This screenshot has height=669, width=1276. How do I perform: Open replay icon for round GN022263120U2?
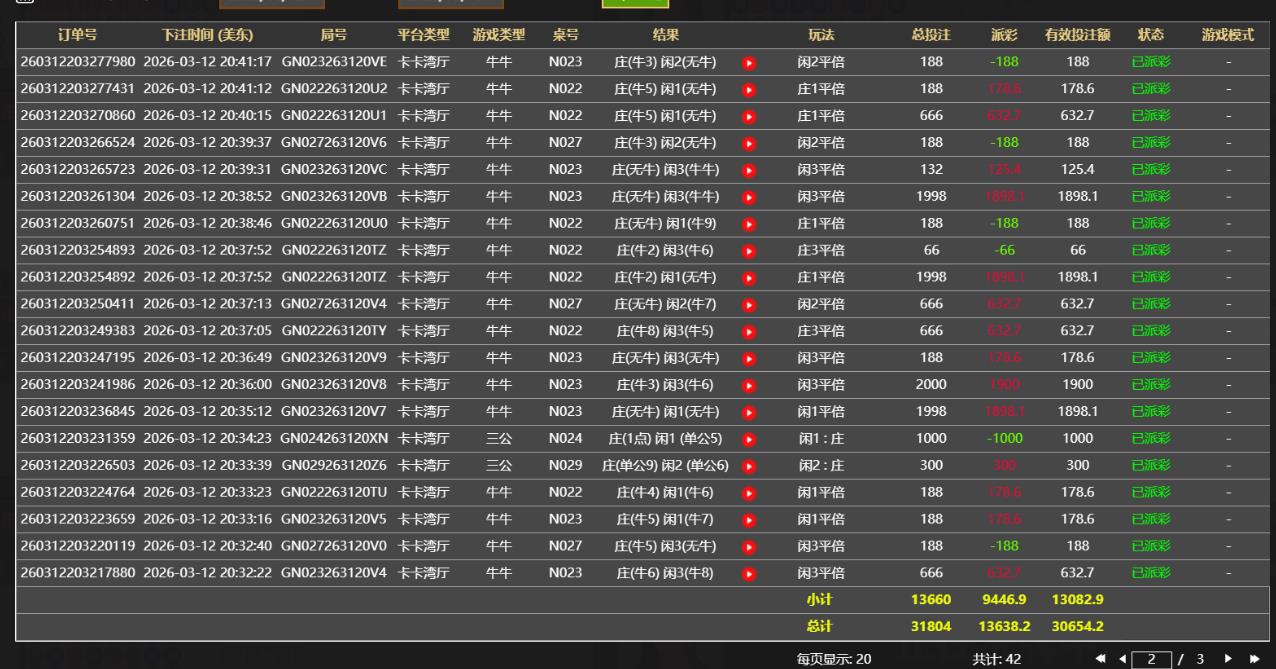pos(749,89)
